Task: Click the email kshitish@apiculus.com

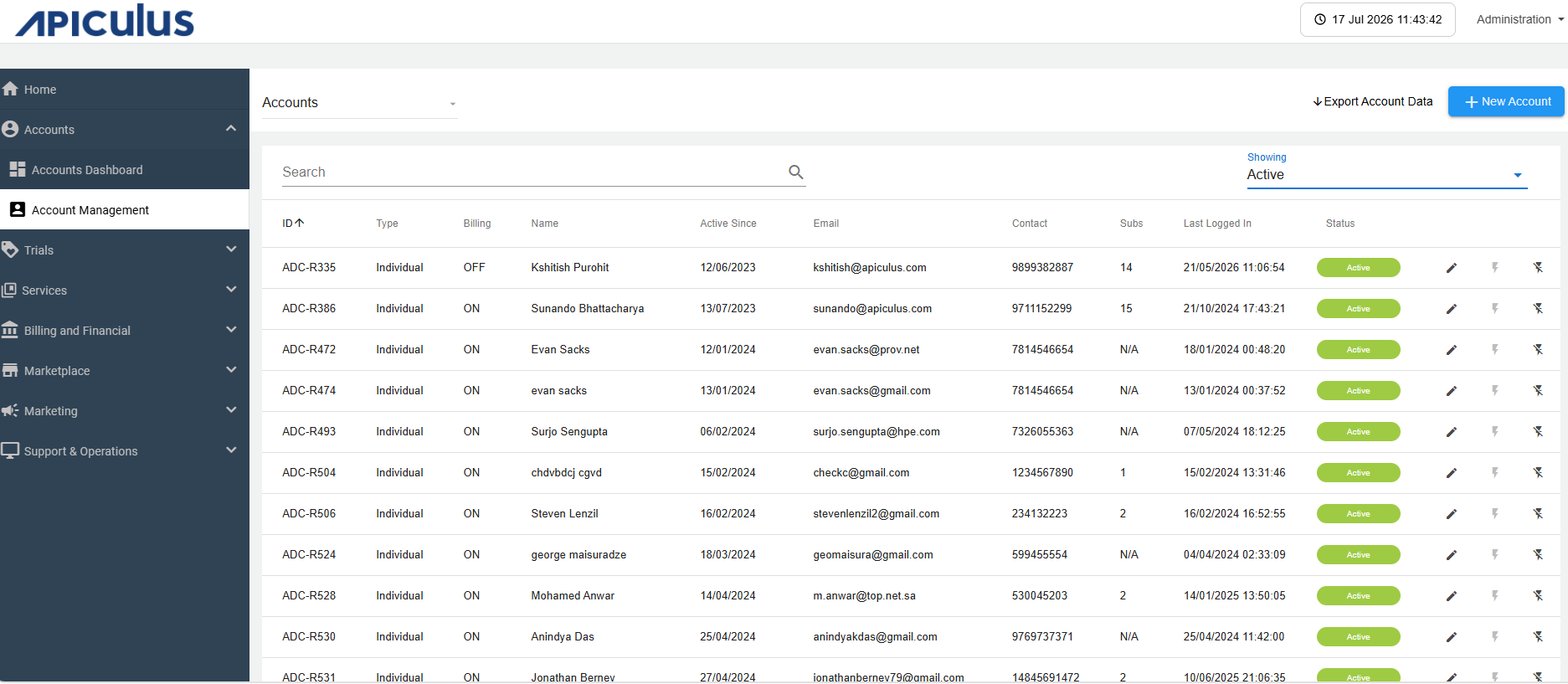Action: tap(870, 268)
